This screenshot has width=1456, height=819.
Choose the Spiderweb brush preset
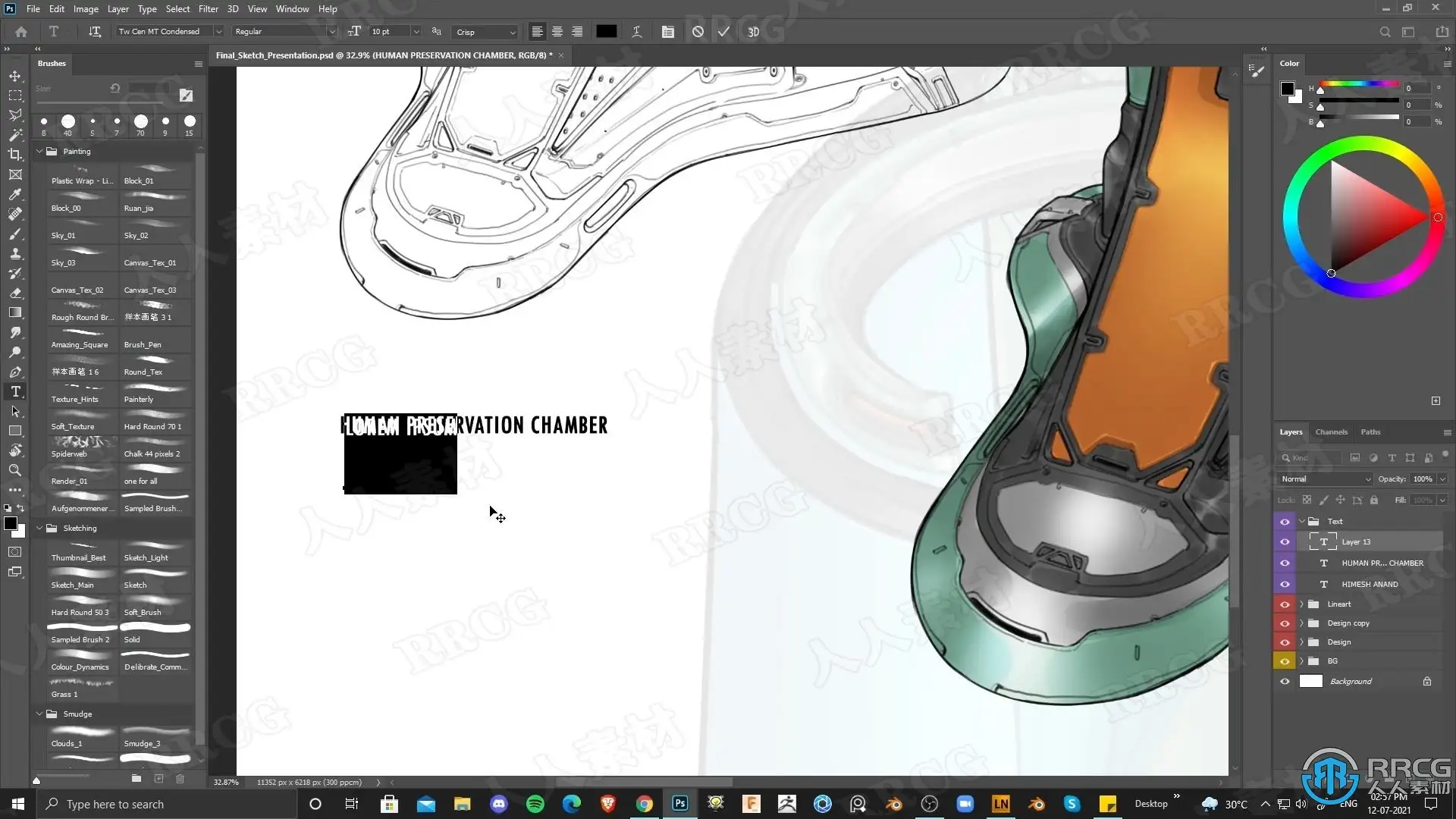(x=82, y=448)
